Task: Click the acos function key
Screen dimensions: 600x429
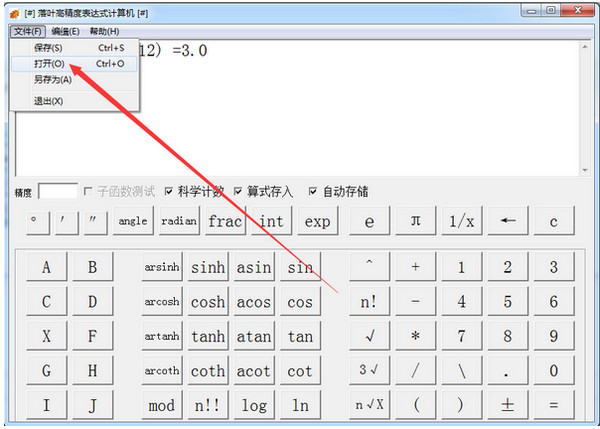Action: pos(254,301)
